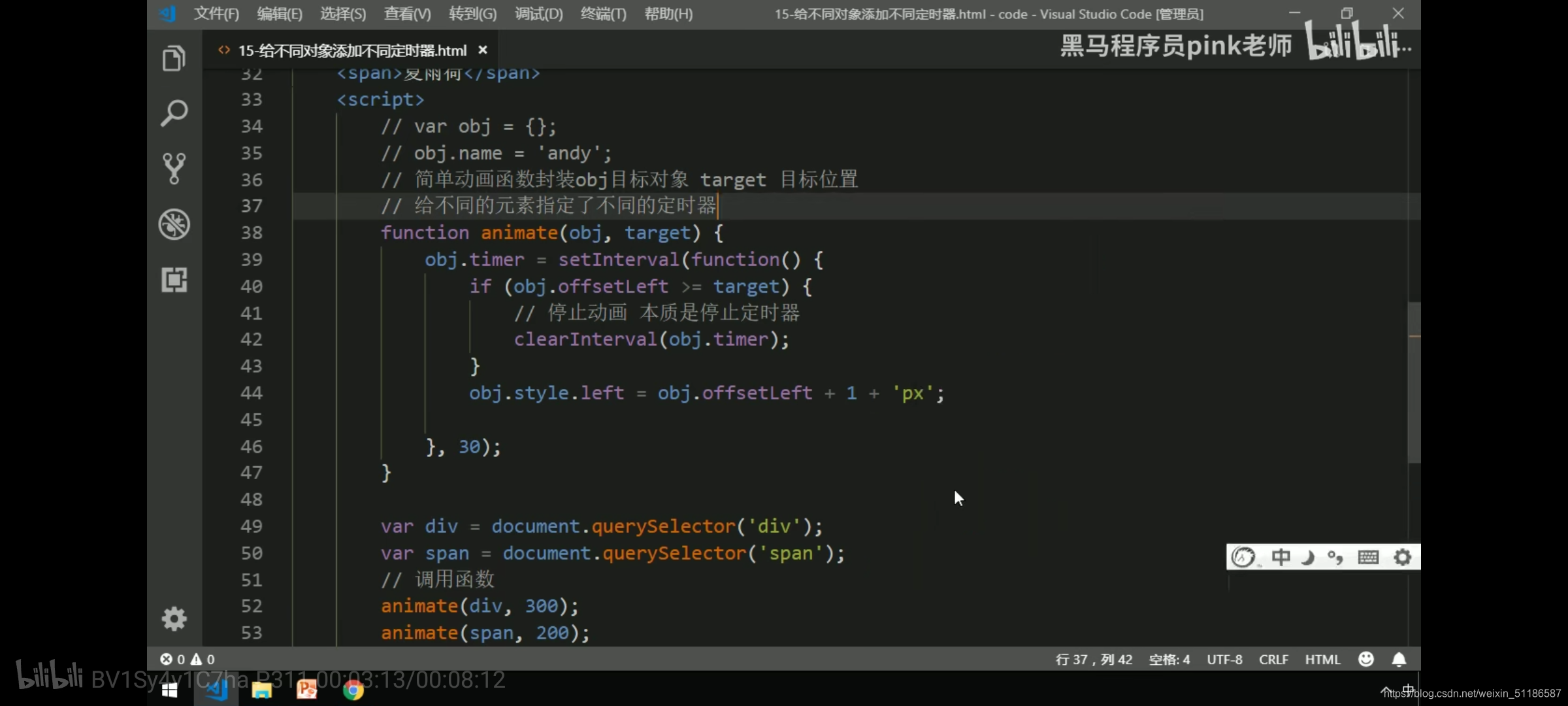This screenshot has height=706, width=1568.
Task: Open the HTML language mode selector
Action: tap(1322, 659)
